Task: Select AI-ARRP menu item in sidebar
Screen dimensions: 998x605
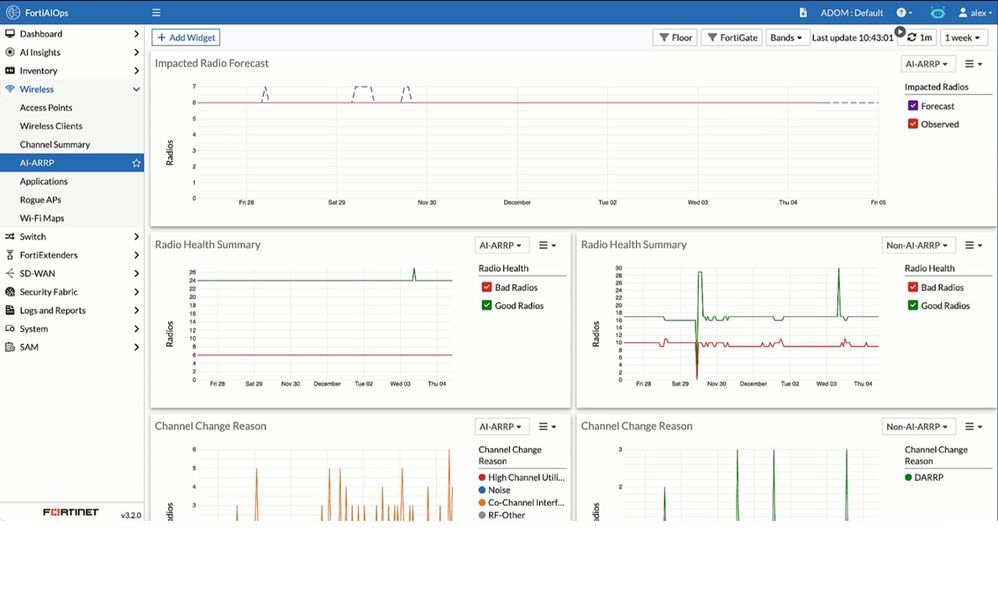Action: coord(72,163)
